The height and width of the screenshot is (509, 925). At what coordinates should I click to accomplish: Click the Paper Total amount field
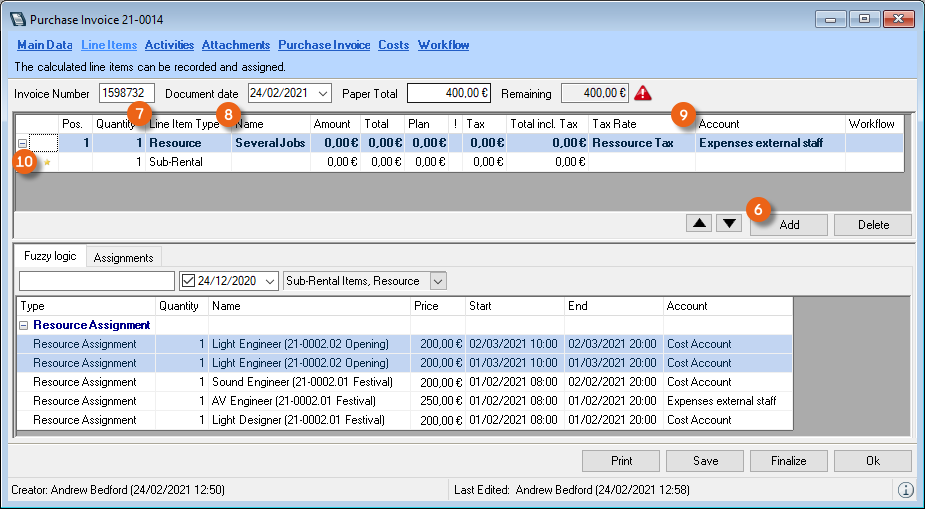click(x=448, y=93)
